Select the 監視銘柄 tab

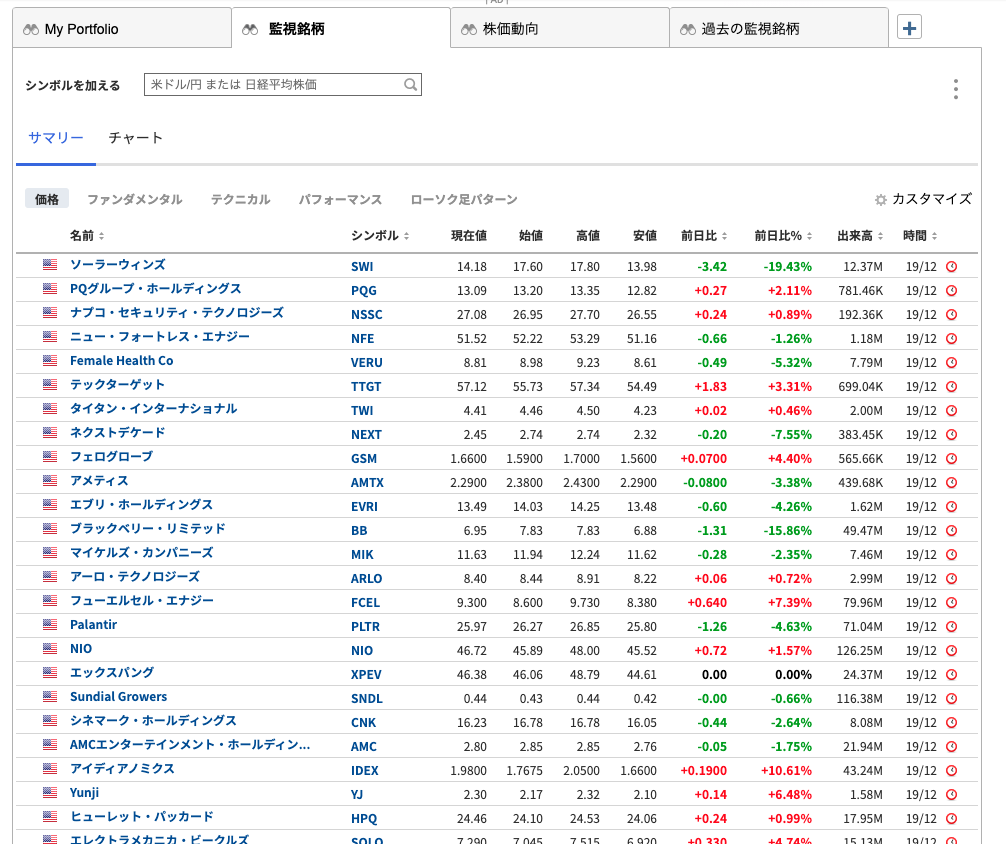(341, 29)
